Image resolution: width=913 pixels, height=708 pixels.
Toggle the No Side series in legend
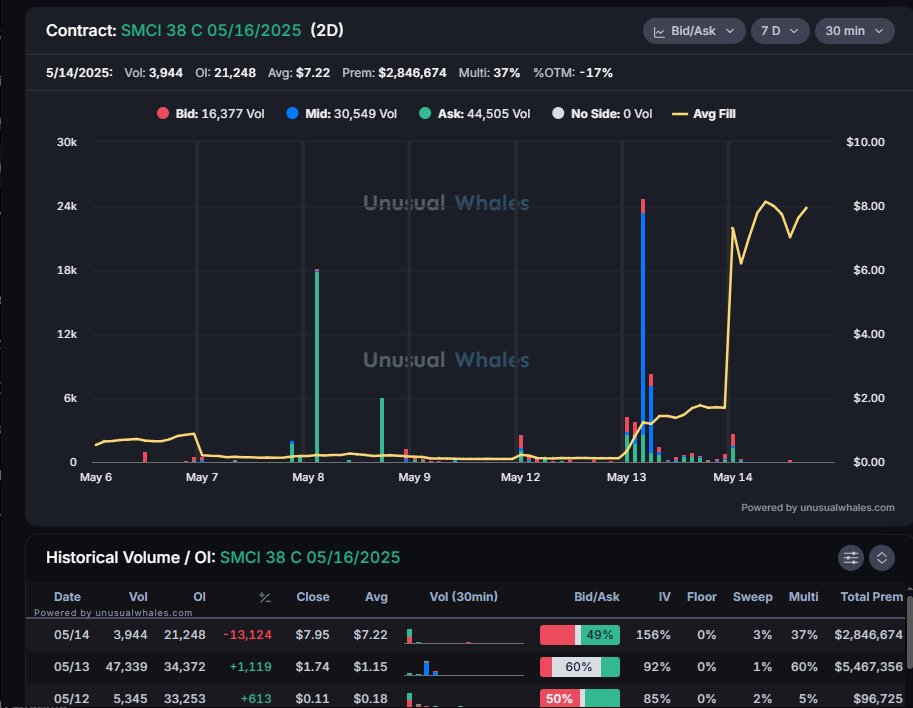(602, 114)
